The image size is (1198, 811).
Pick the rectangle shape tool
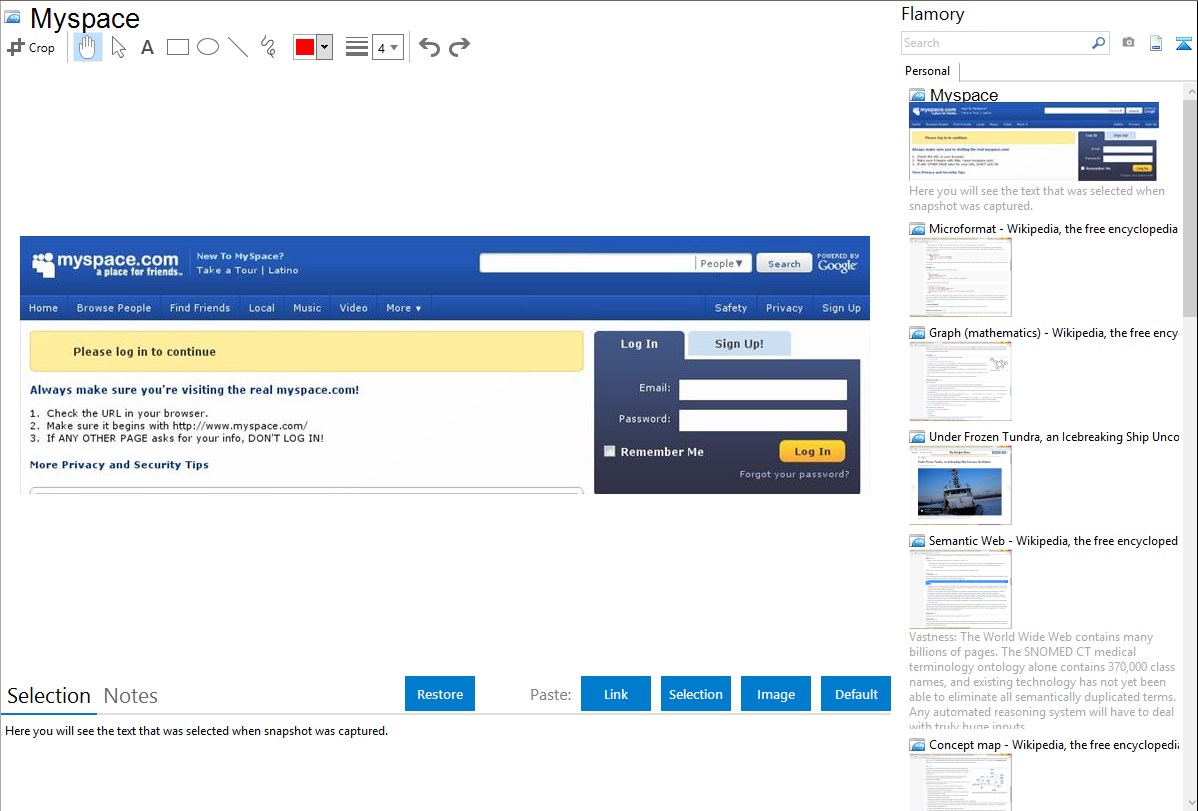click(178, 47)
